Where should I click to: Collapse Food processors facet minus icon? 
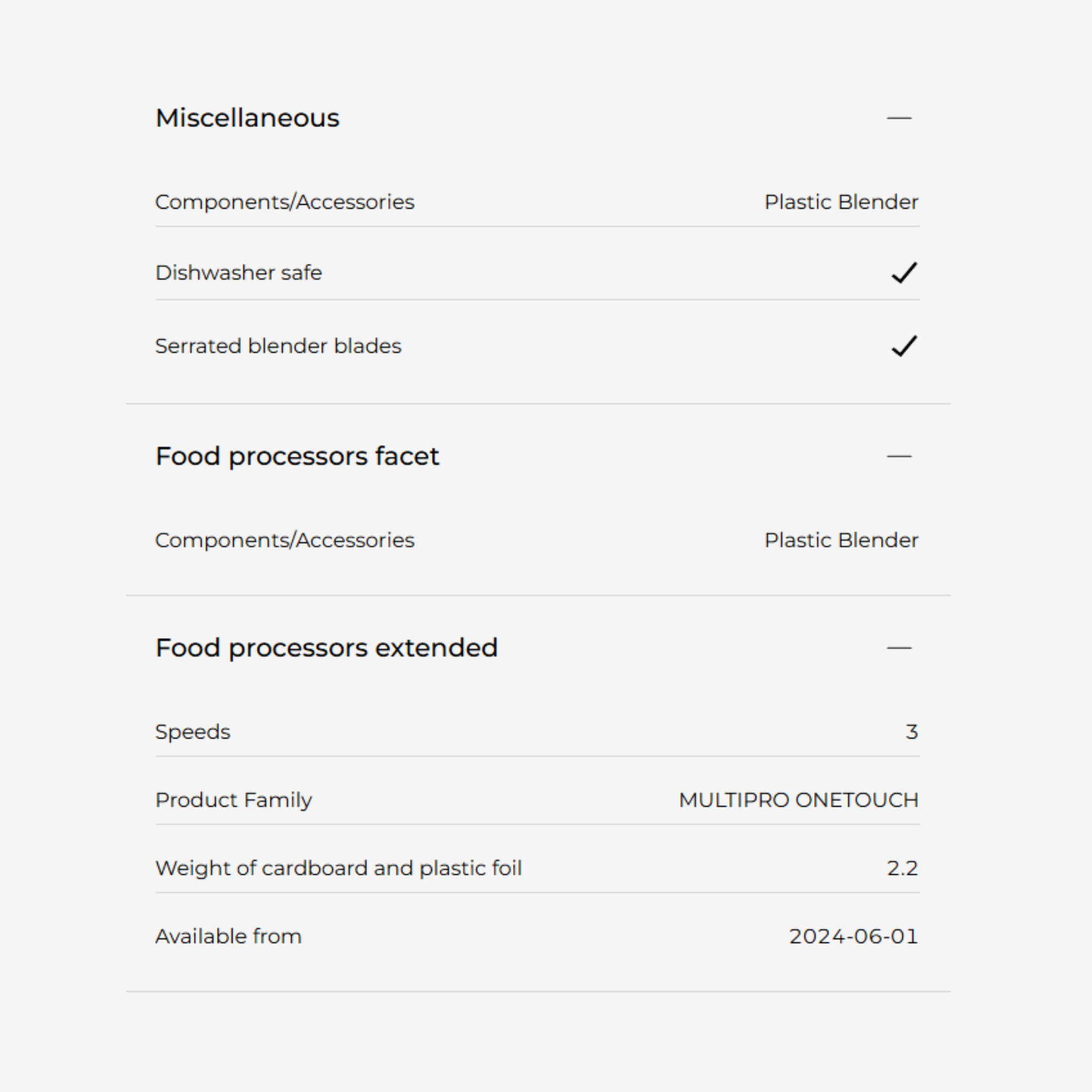pyautogui.click(x=898, y=456)
